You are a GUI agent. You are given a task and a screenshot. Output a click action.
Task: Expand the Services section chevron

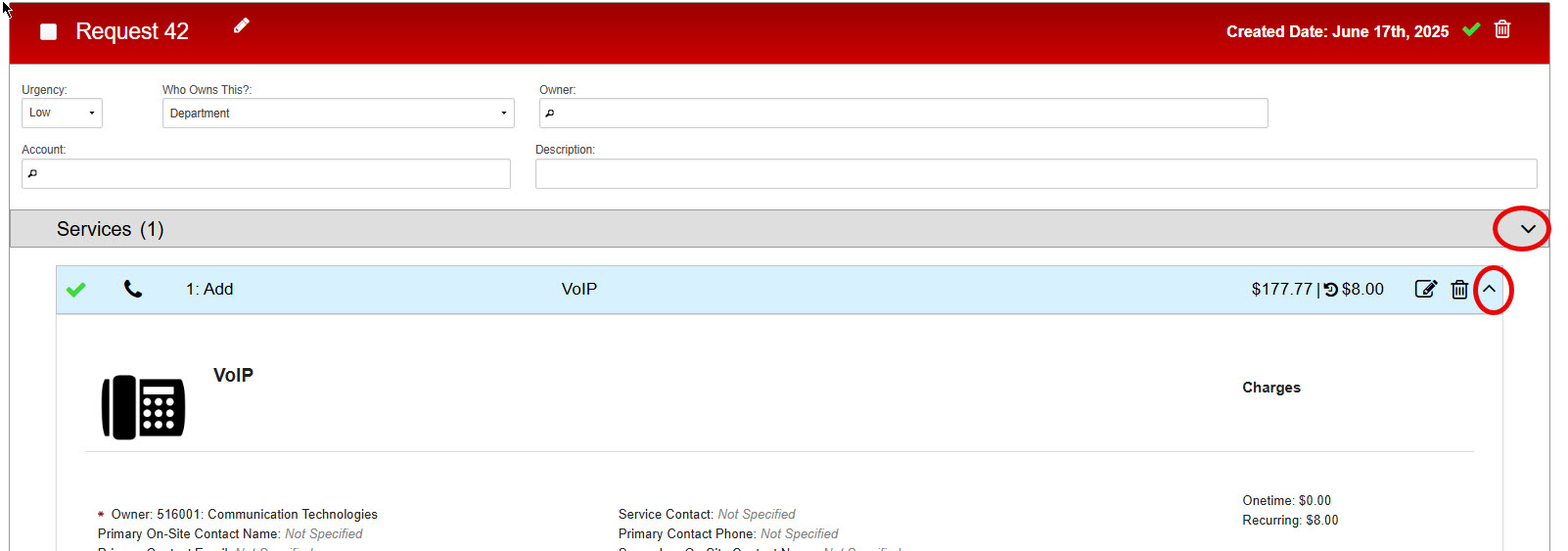[x=1527, y=229]
